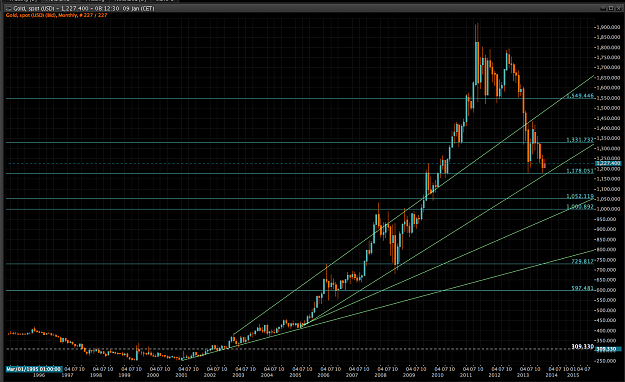Click the title text 'Gold, spot (USD) - 1,227.400'
Image resolution: width=625 pixels, height=382 pixels.
51,8
